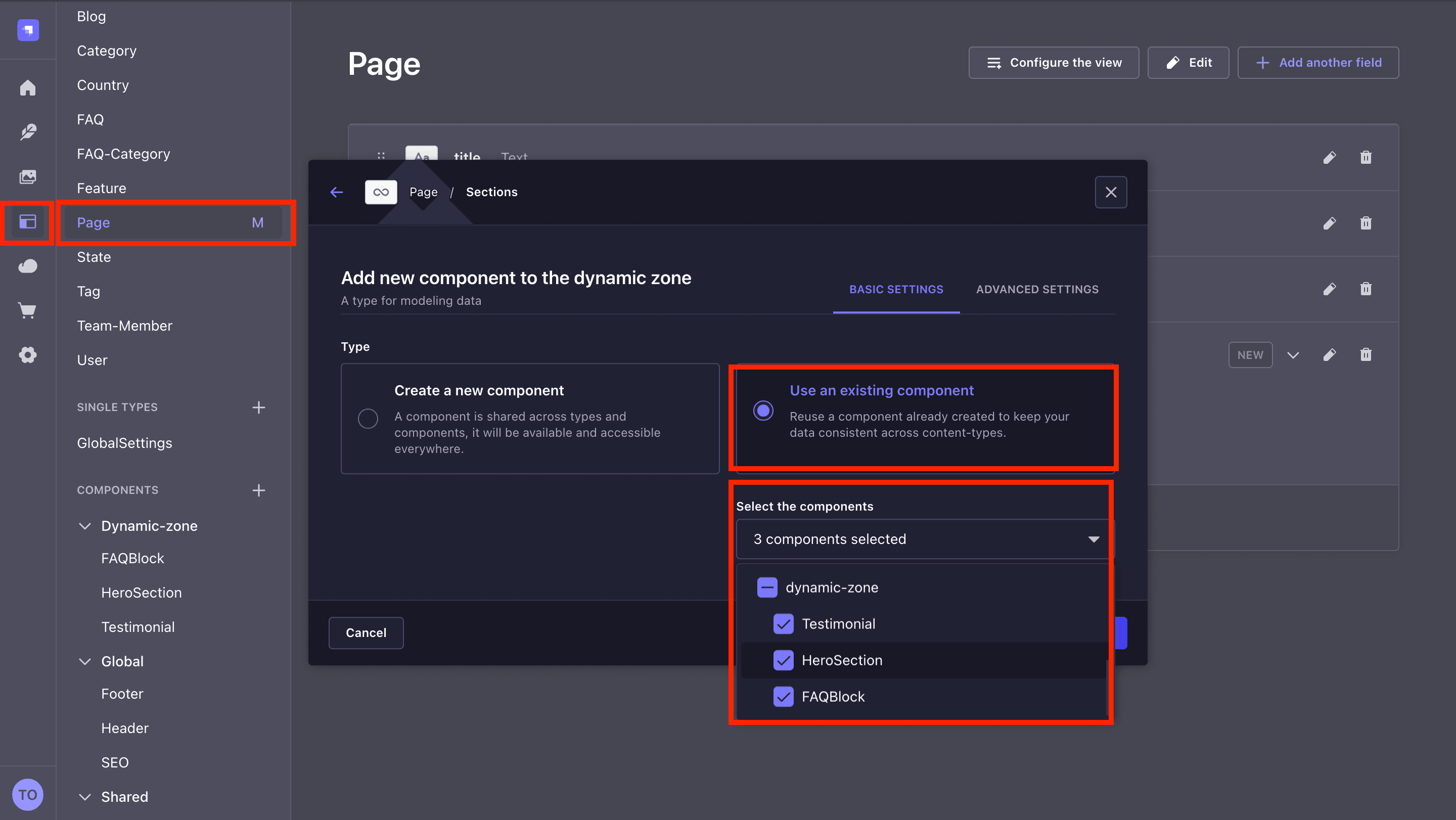1456x820 pixels.
Task: Select the Create a new component radio
Action: (368, 419)
